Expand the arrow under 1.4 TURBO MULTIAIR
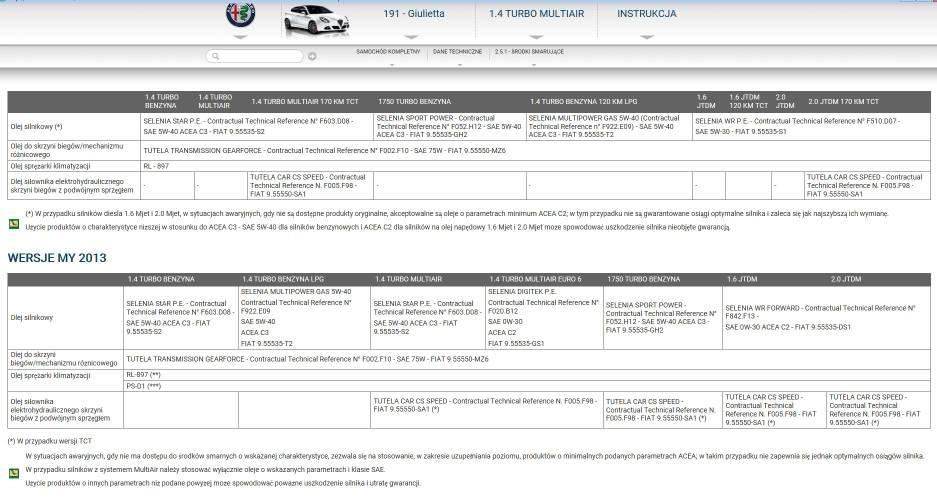Image resolution: width=937 pixels, height=499 pixels. (x=536, y=37)
